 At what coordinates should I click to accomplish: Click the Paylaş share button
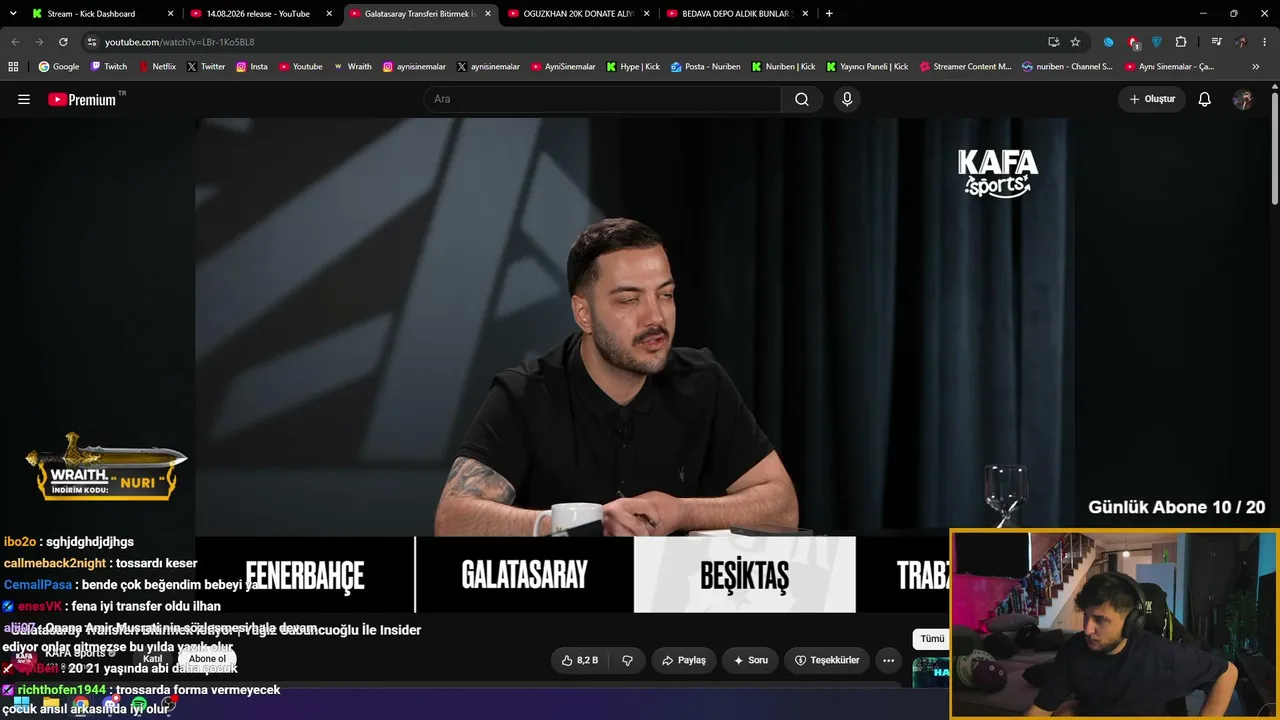point(684,660)
